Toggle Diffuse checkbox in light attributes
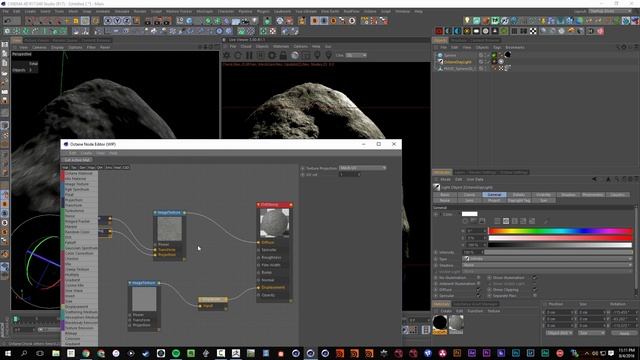Screen dimensions: 640x360 point(478,290)
